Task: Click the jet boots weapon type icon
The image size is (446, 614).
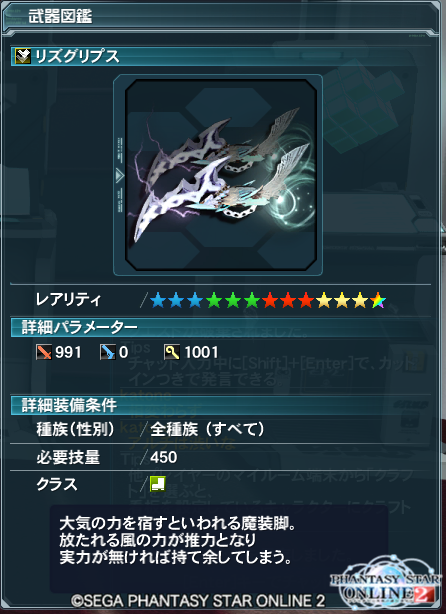Action: [x=23, y=56]
